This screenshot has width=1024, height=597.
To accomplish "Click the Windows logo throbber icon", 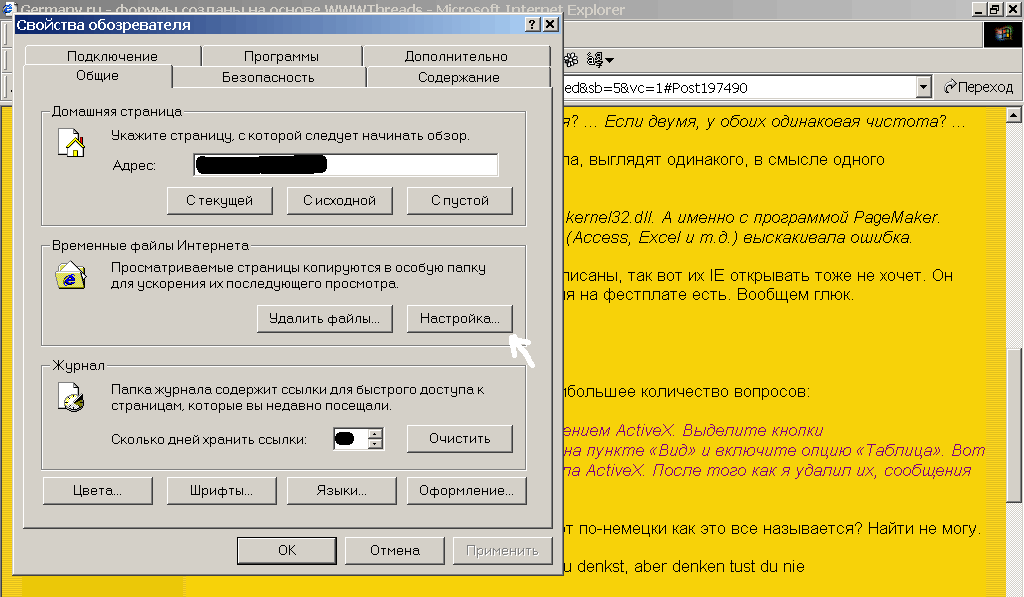I will tap(1002, 33).
